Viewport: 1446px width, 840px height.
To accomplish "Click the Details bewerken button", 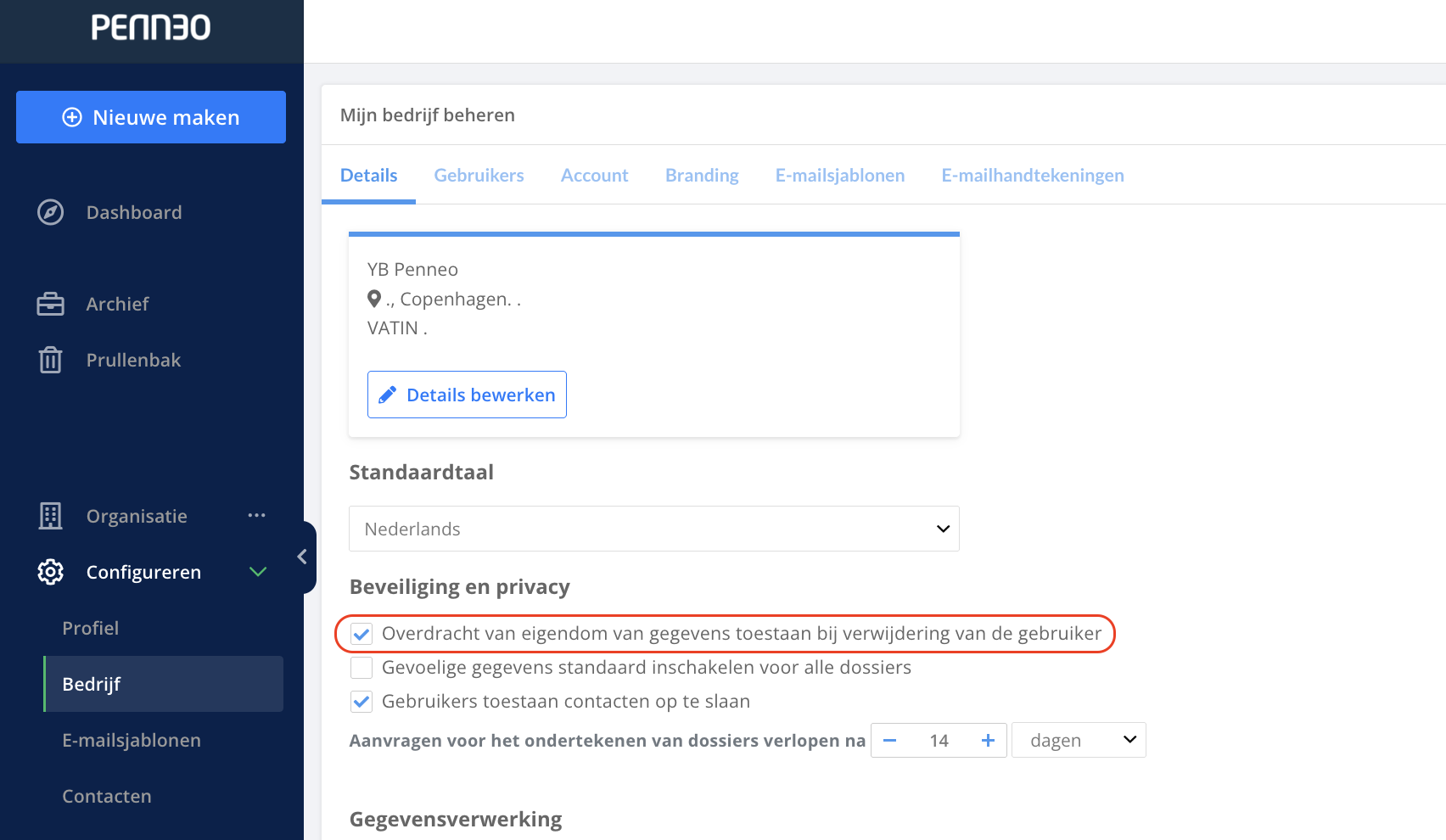I will point(467,395).
